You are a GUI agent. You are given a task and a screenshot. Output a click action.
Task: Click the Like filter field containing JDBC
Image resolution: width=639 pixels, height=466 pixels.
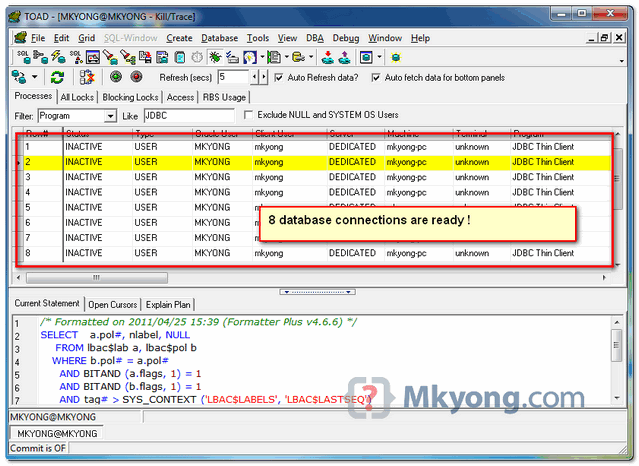[x=189, y=116]
